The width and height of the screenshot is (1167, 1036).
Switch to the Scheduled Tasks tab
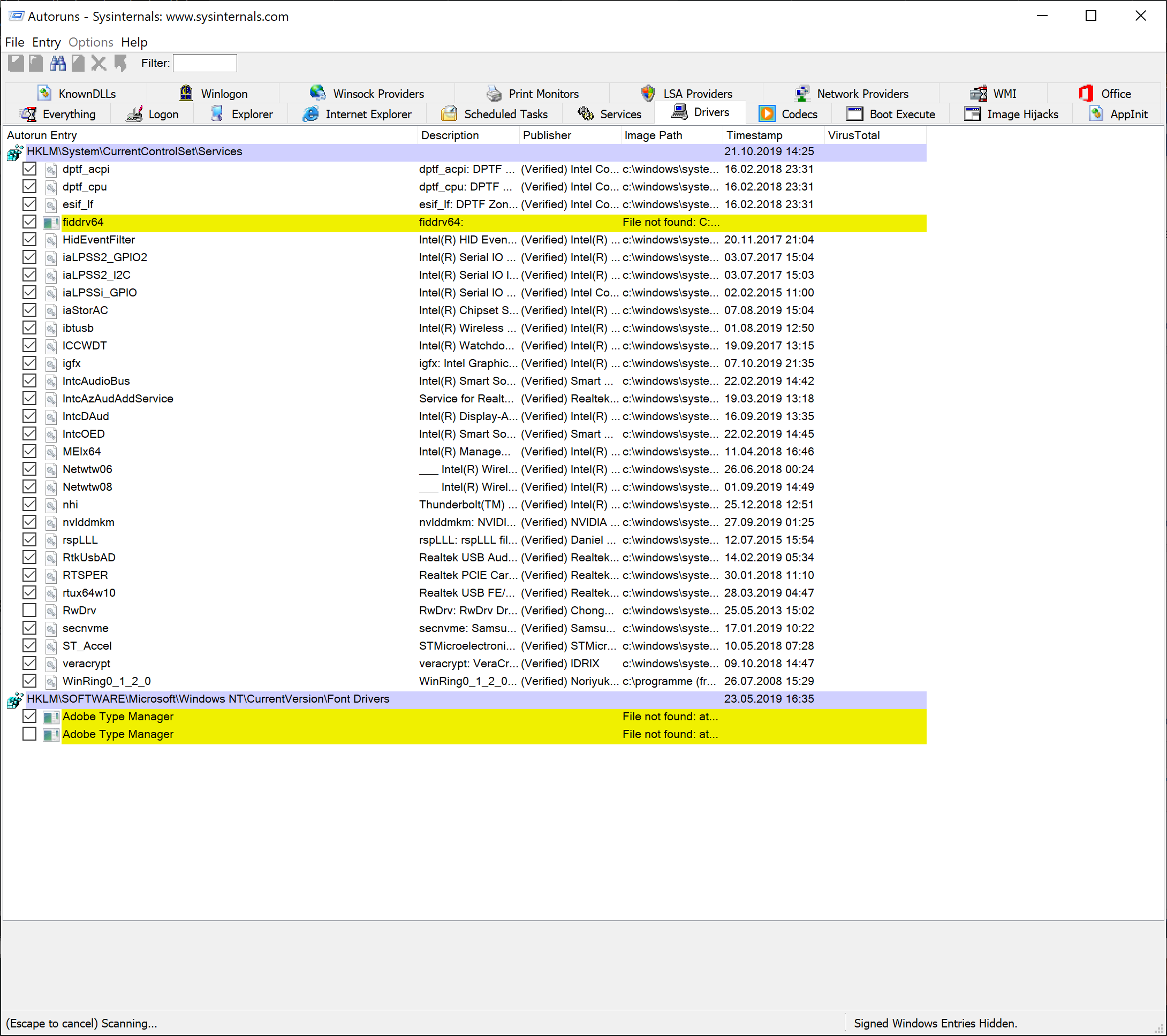[x=495, y=114]
